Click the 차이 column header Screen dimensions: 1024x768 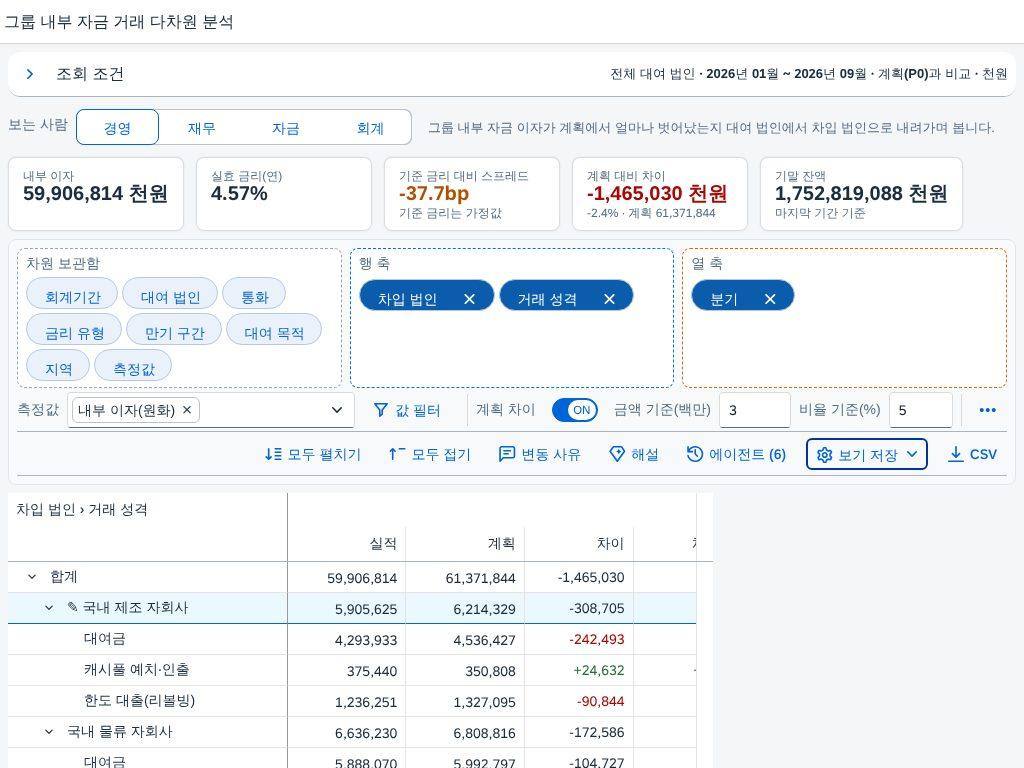tap(579, 543)
